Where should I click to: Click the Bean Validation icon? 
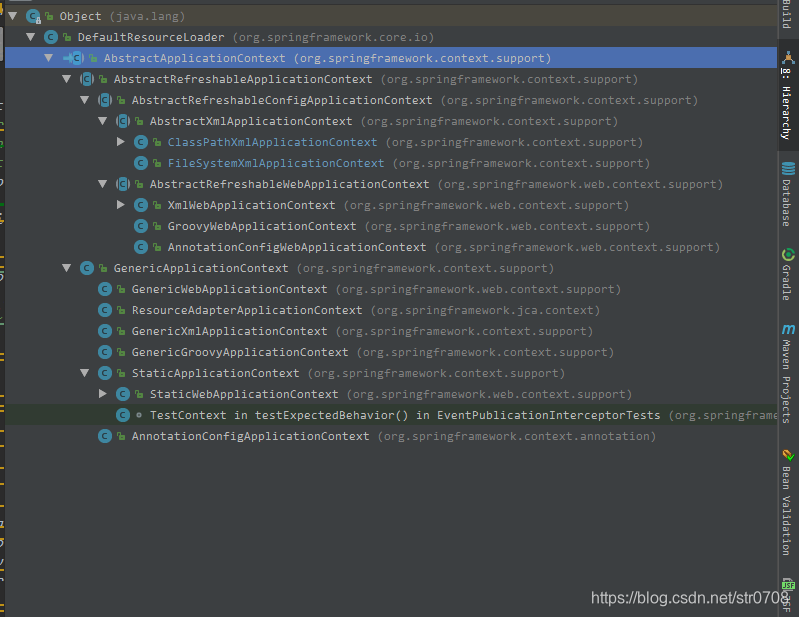(x=788, y=455)
